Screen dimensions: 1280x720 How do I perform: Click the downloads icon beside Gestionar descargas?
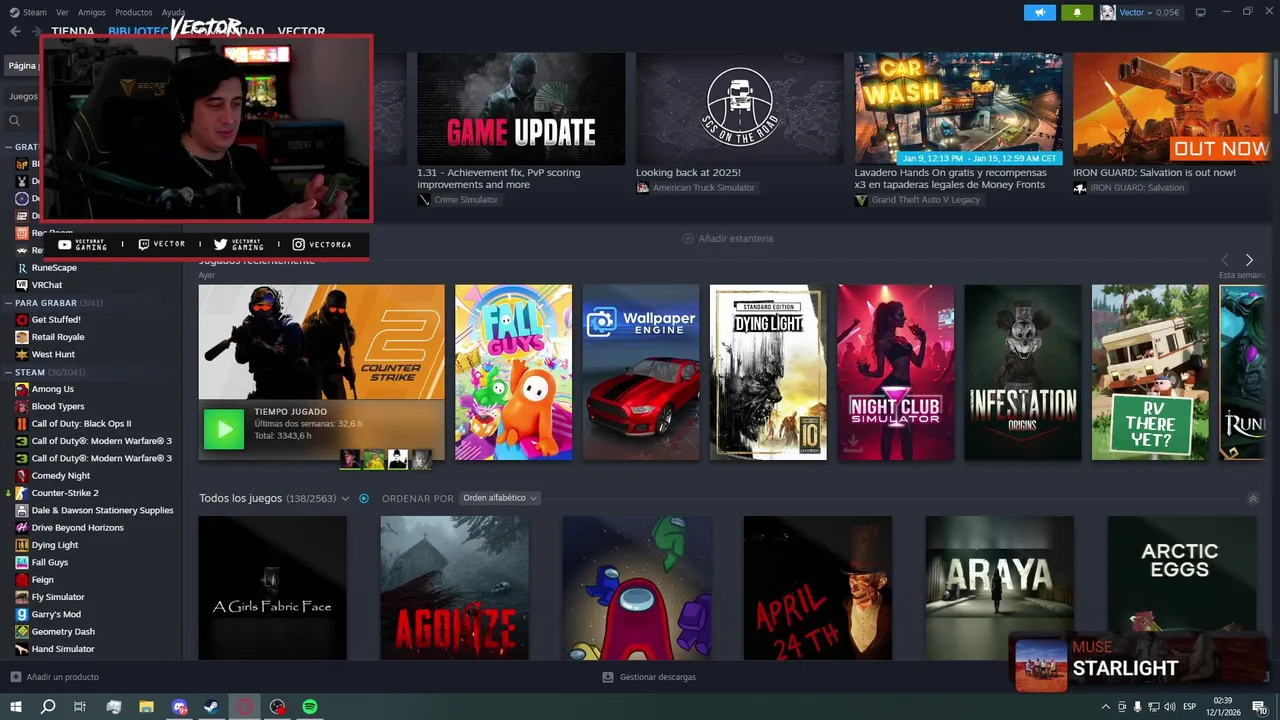pyautogui.click(x=608, y=677)
